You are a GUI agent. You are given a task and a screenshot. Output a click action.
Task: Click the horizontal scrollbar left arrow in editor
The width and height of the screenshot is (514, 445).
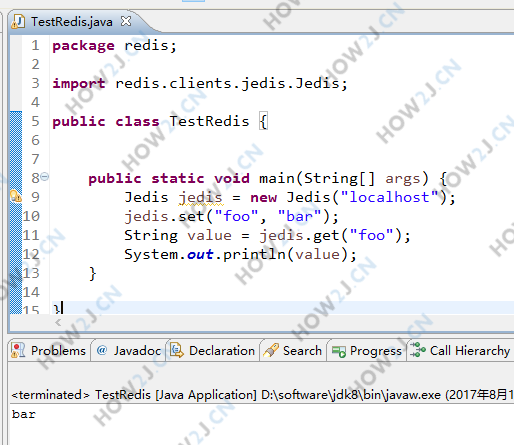[x=58, y=322]
